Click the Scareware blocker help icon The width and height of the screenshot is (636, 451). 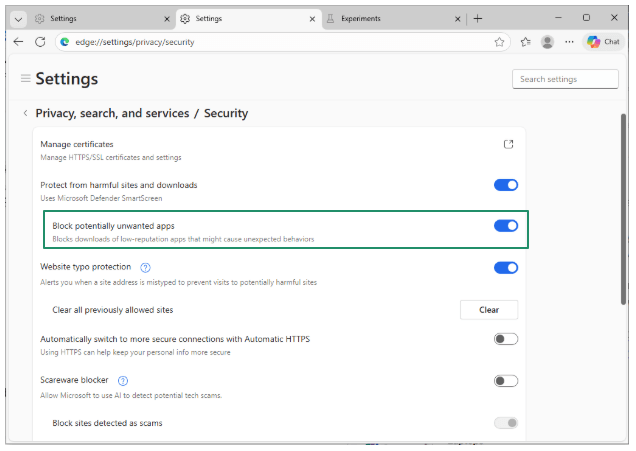click(123, 381)
